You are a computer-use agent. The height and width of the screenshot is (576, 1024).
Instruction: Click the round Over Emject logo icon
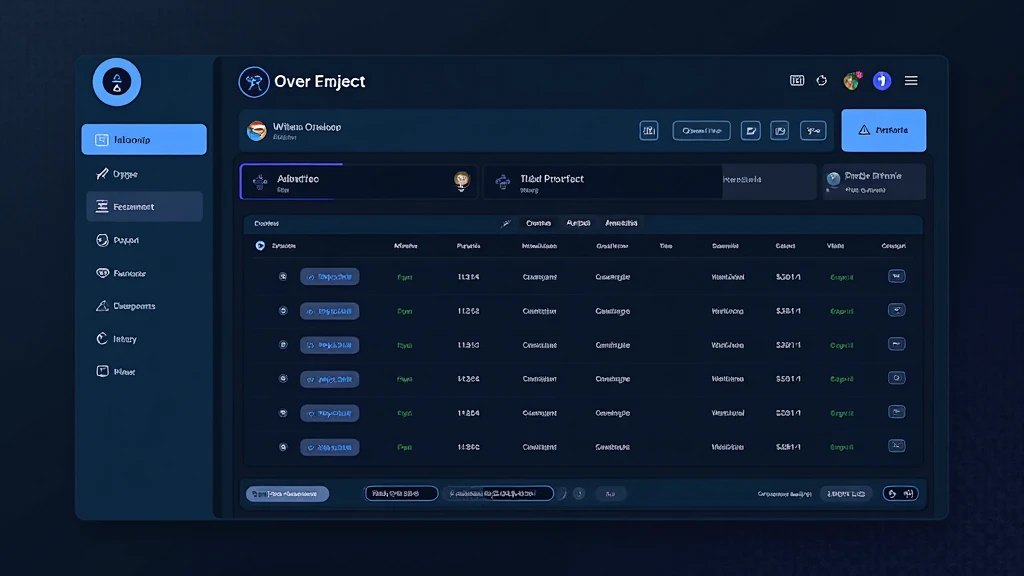pyautogui.click(x=254, y=82)
